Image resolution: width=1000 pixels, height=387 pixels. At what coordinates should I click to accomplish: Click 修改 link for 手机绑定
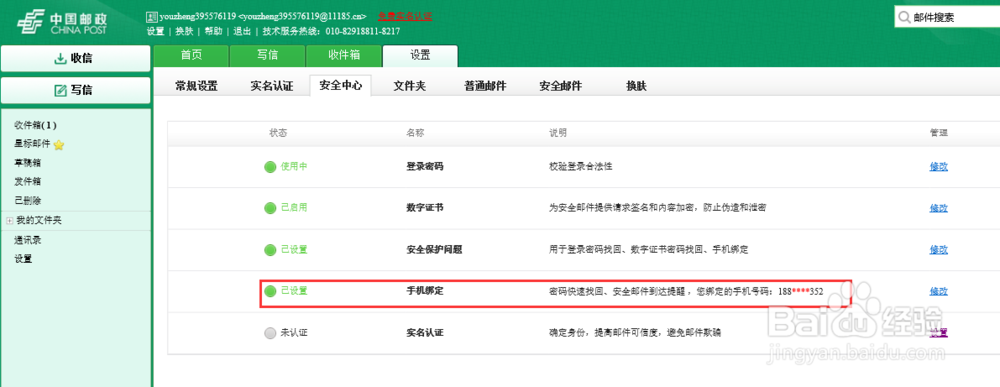tap(939, 291)
